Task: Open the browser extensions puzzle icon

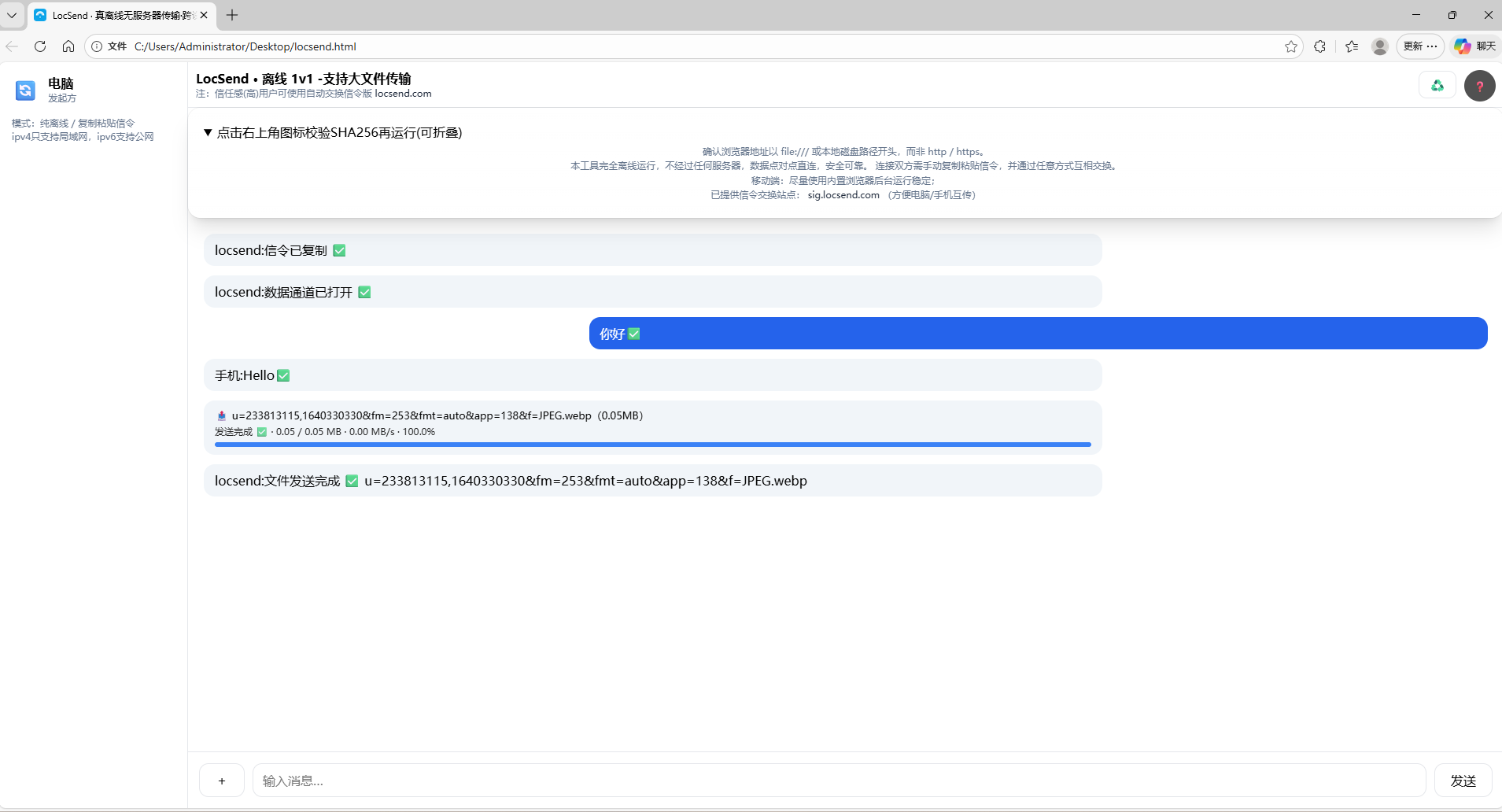Action: 1320,46
